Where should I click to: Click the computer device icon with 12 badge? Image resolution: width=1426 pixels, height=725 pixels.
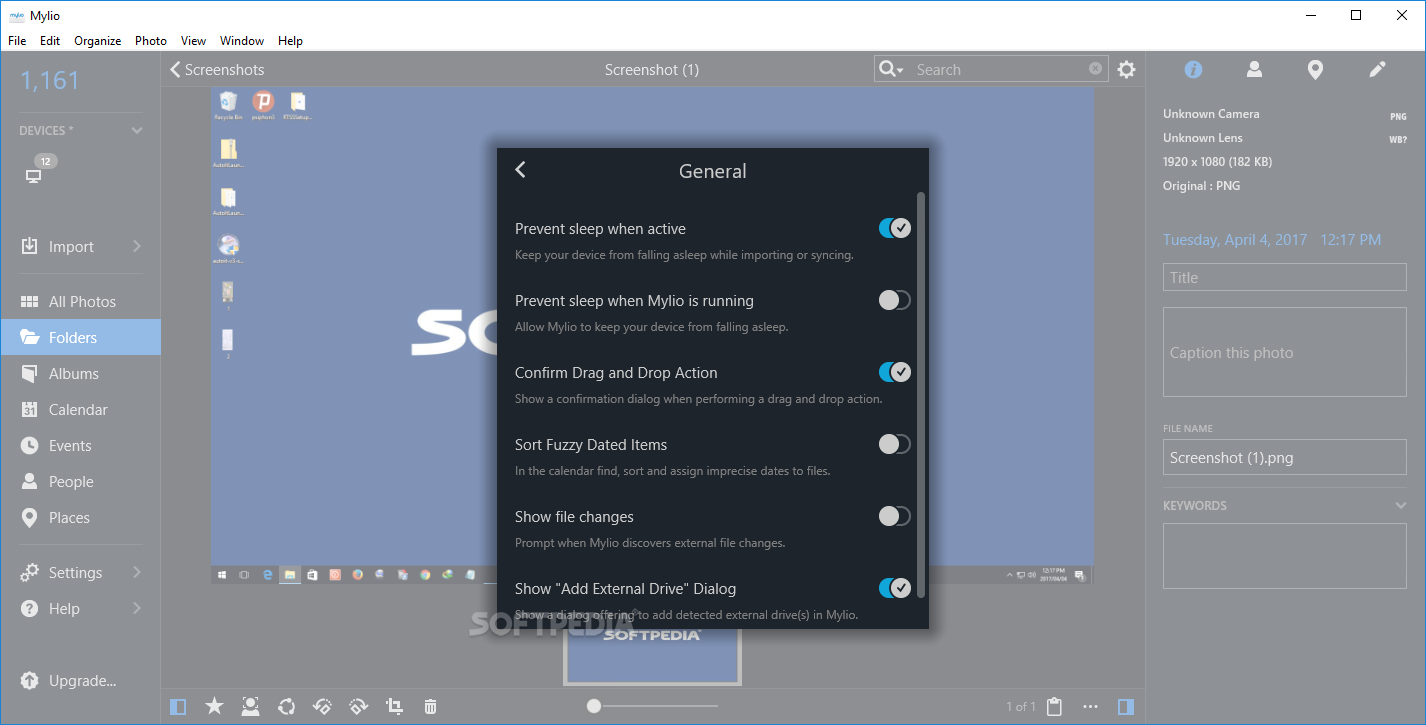tap(33, 176)
